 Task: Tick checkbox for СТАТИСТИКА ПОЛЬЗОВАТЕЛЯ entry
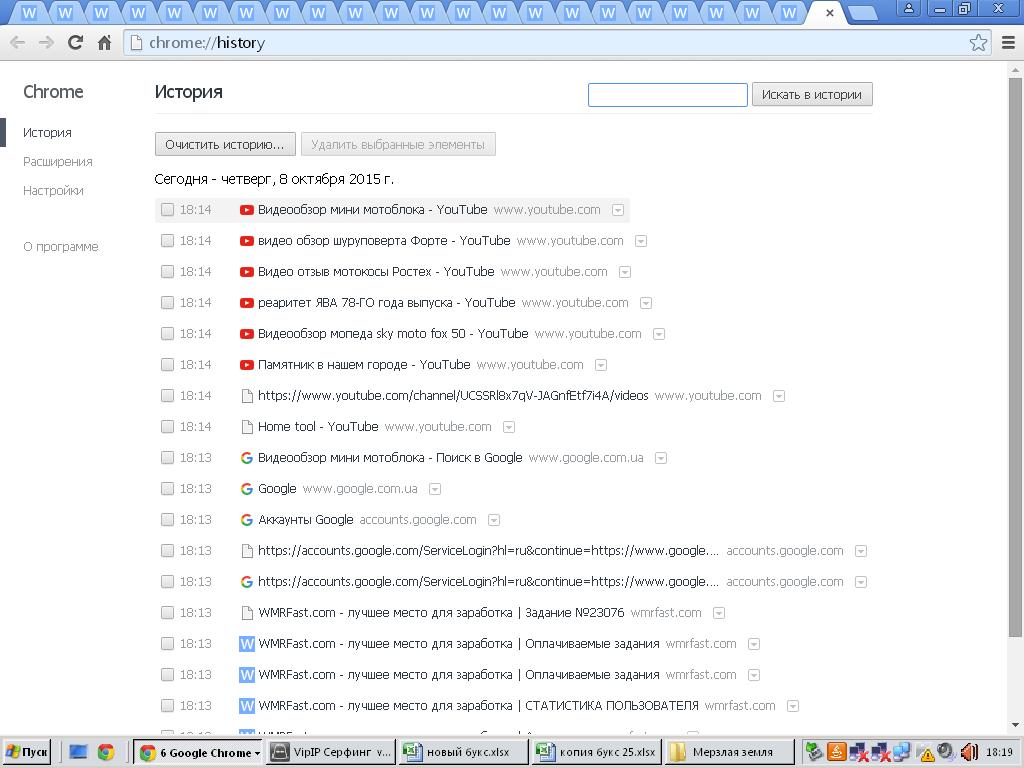tap(167, 706)
